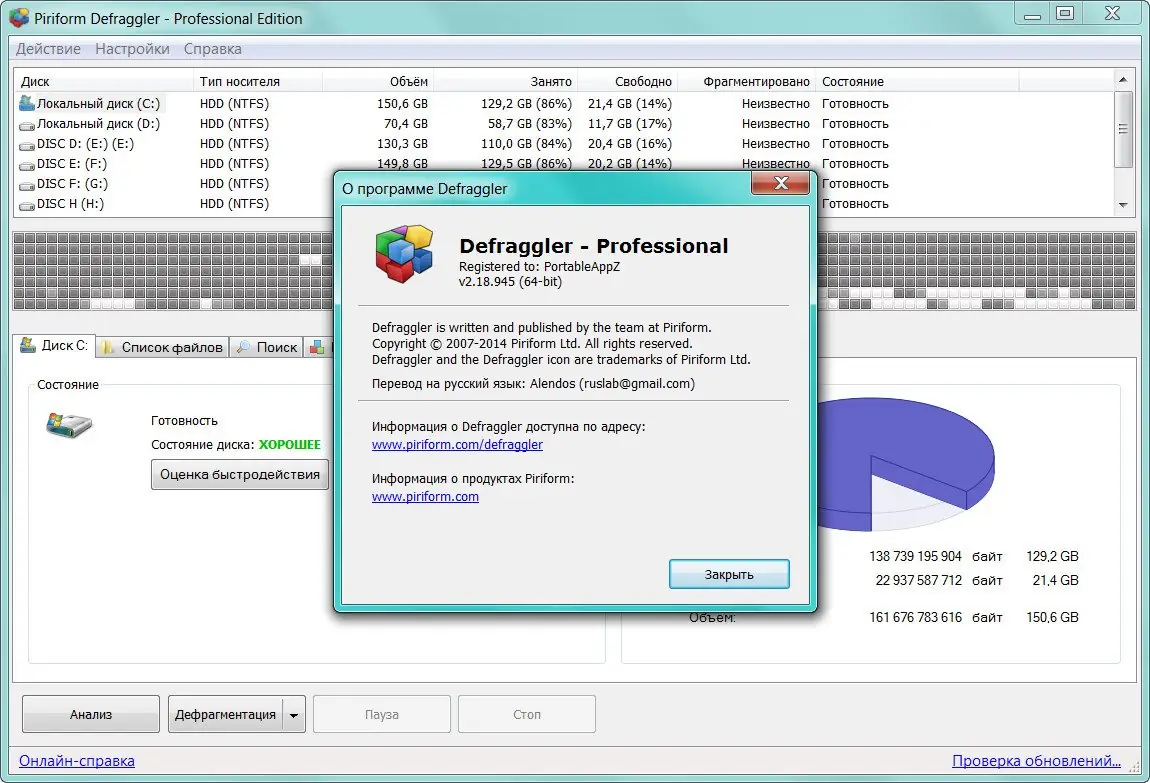Click the folder icon on Список файлов tab

[108, 347]
